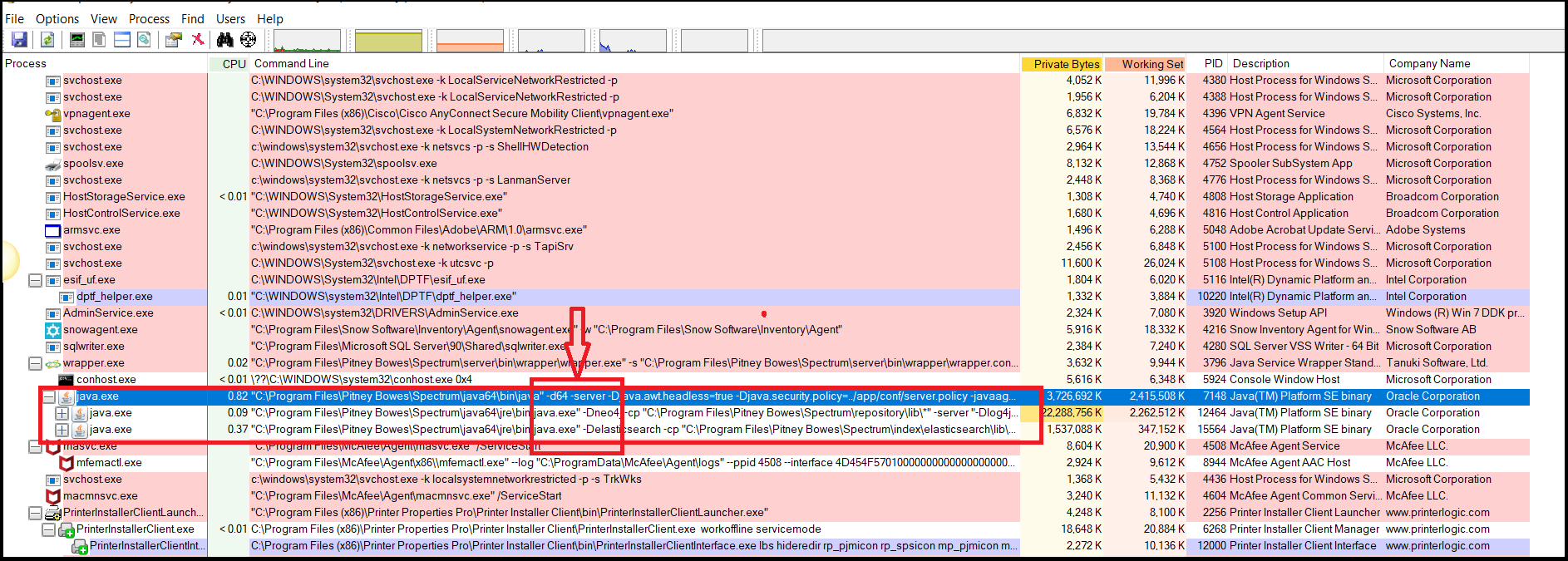The height and width of the screenshot is (561, 1568).
Task: Click the spoolsv.exe printer icon
Action: 53,164
